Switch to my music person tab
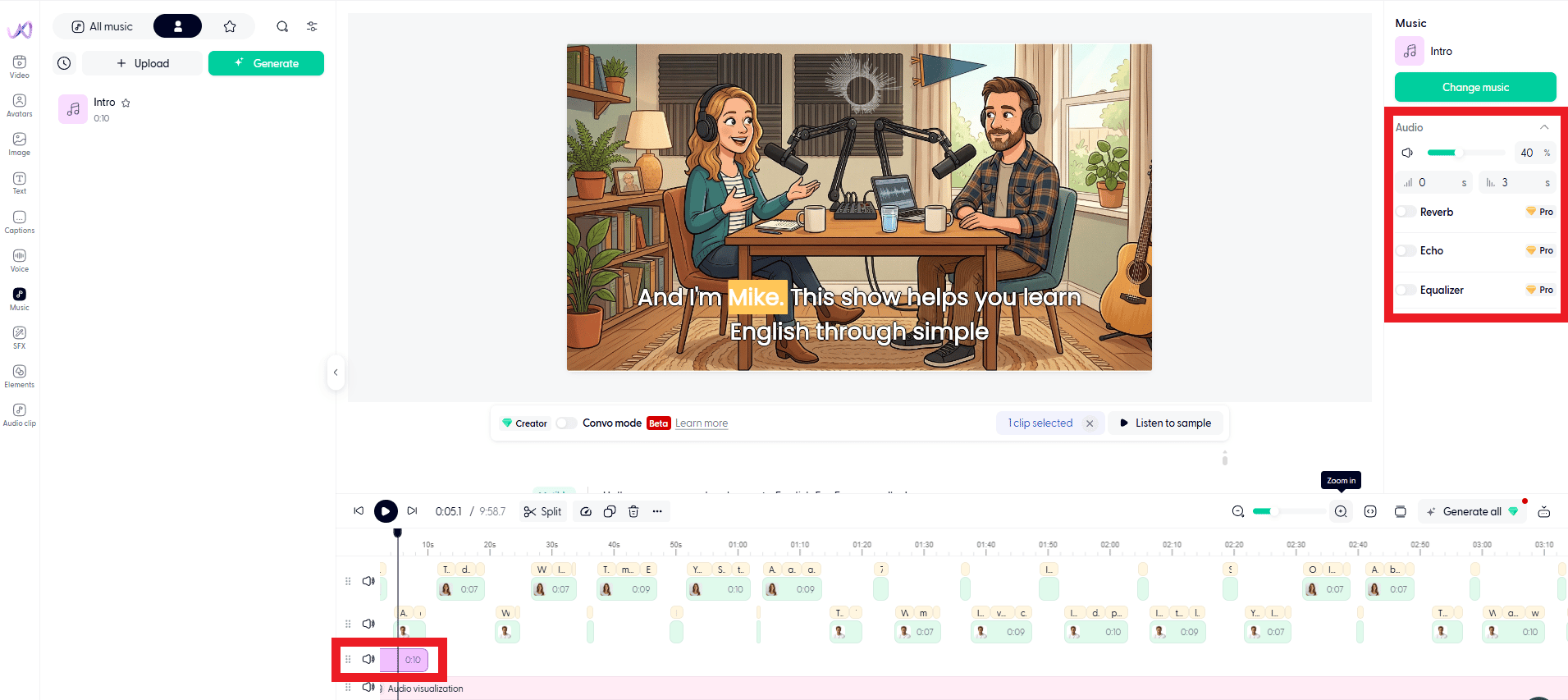Viewport: 1568px width, 700px height. coord(177,26)
